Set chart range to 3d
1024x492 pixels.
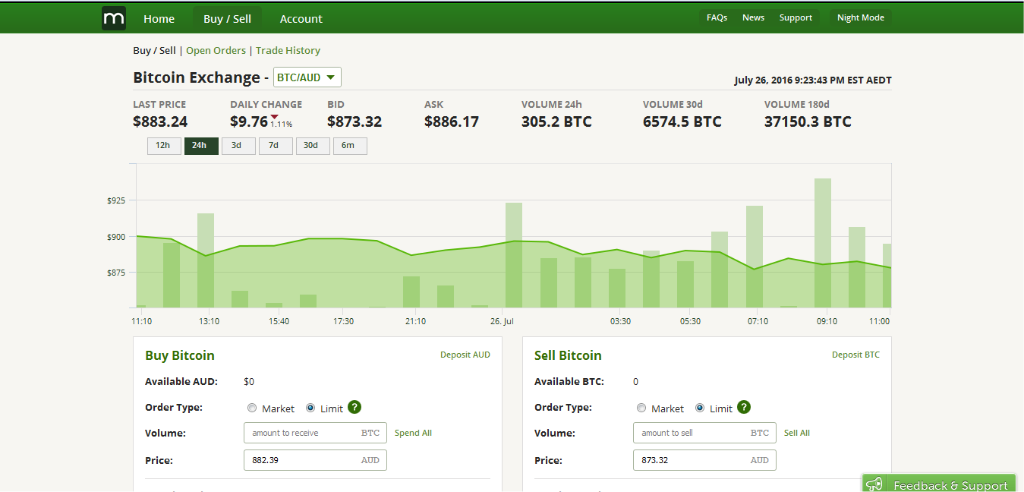coord(238,146)
